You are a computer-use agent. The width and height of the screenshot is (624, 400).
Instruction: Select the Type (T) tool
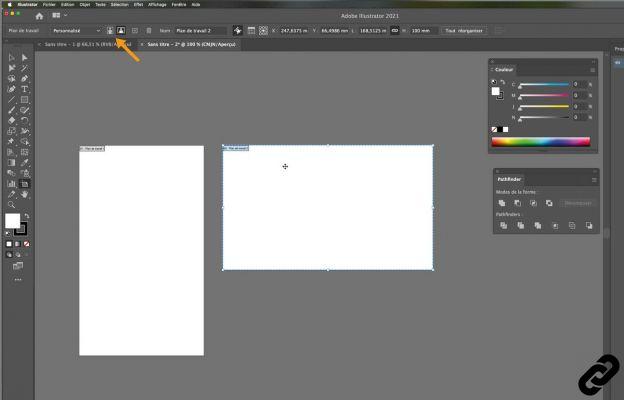coord(25,89)
